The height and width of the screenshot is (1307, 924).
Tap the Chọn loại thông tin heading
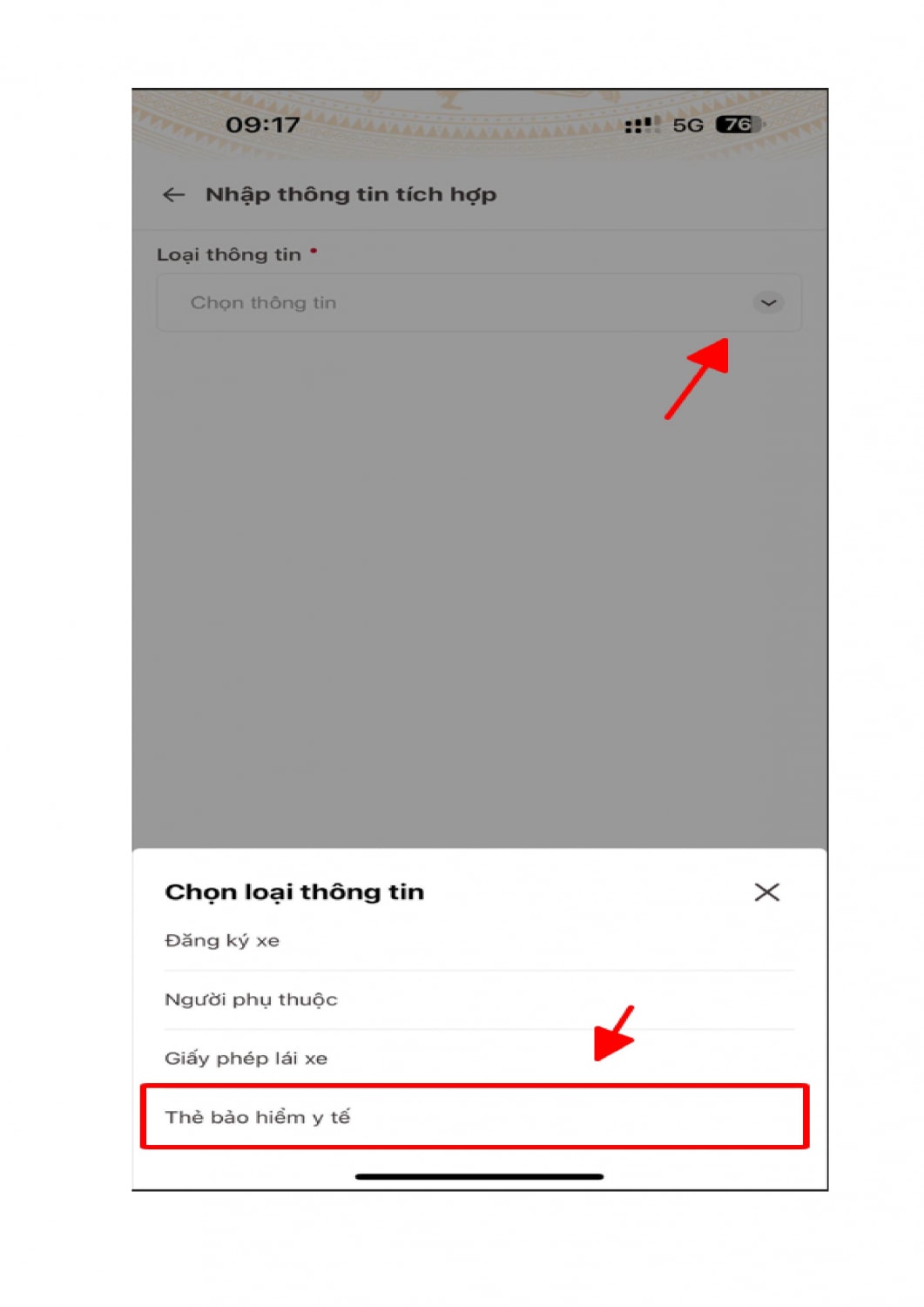[294, 892]
